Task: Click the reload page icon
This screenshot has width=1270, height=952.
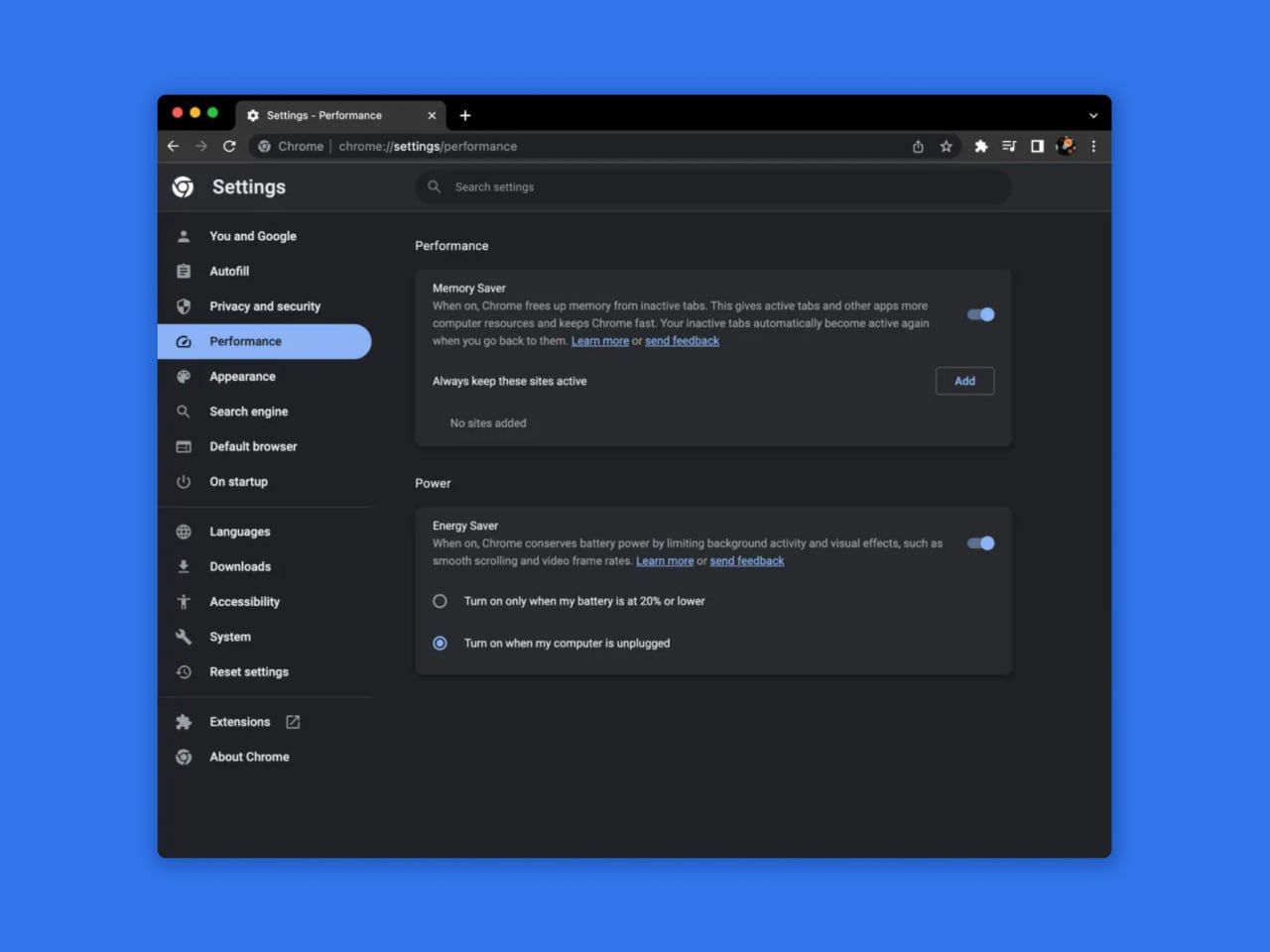Action: (229, 146)
